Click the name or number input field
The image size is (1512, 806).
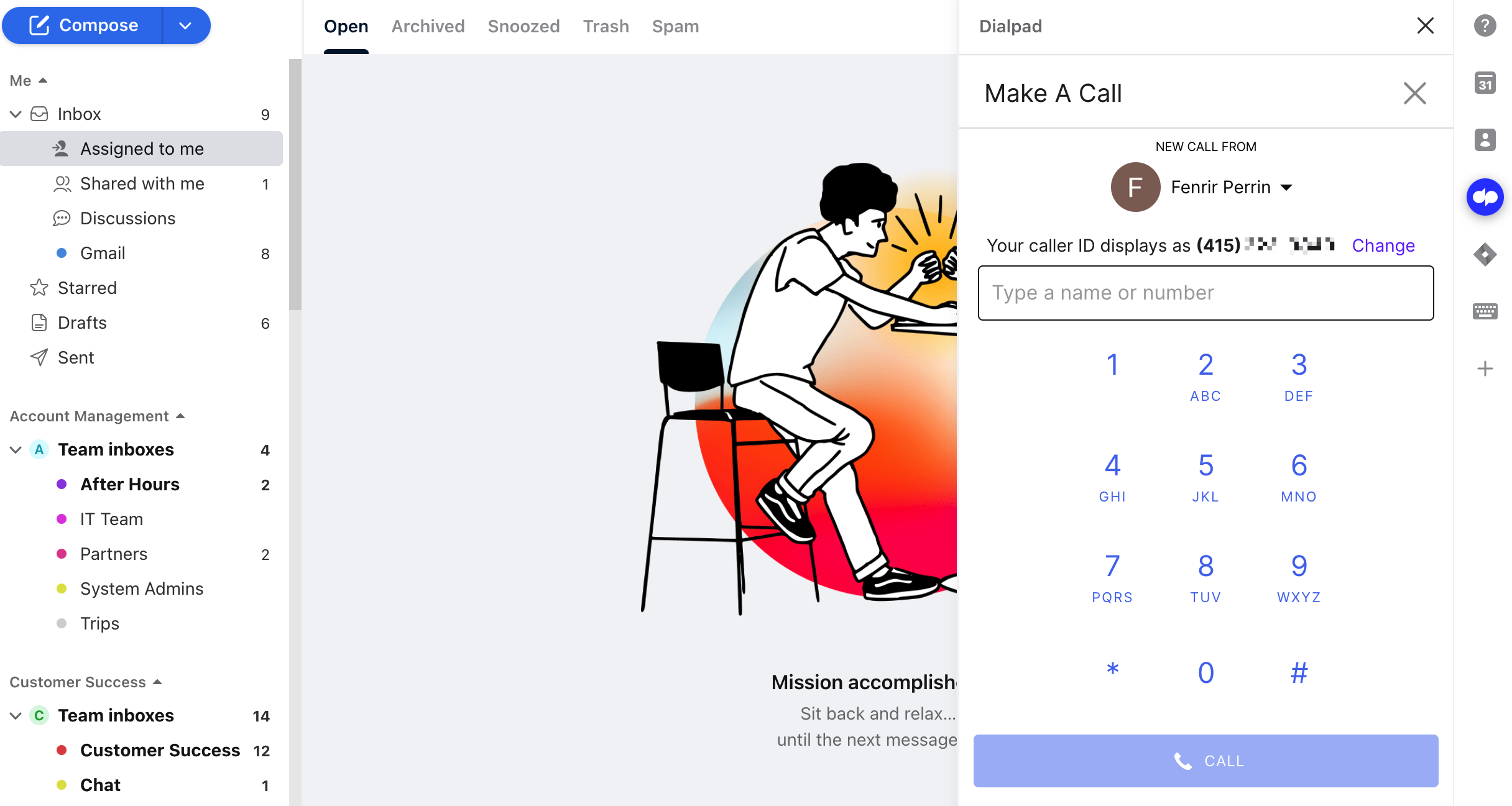coord(1205,293)
